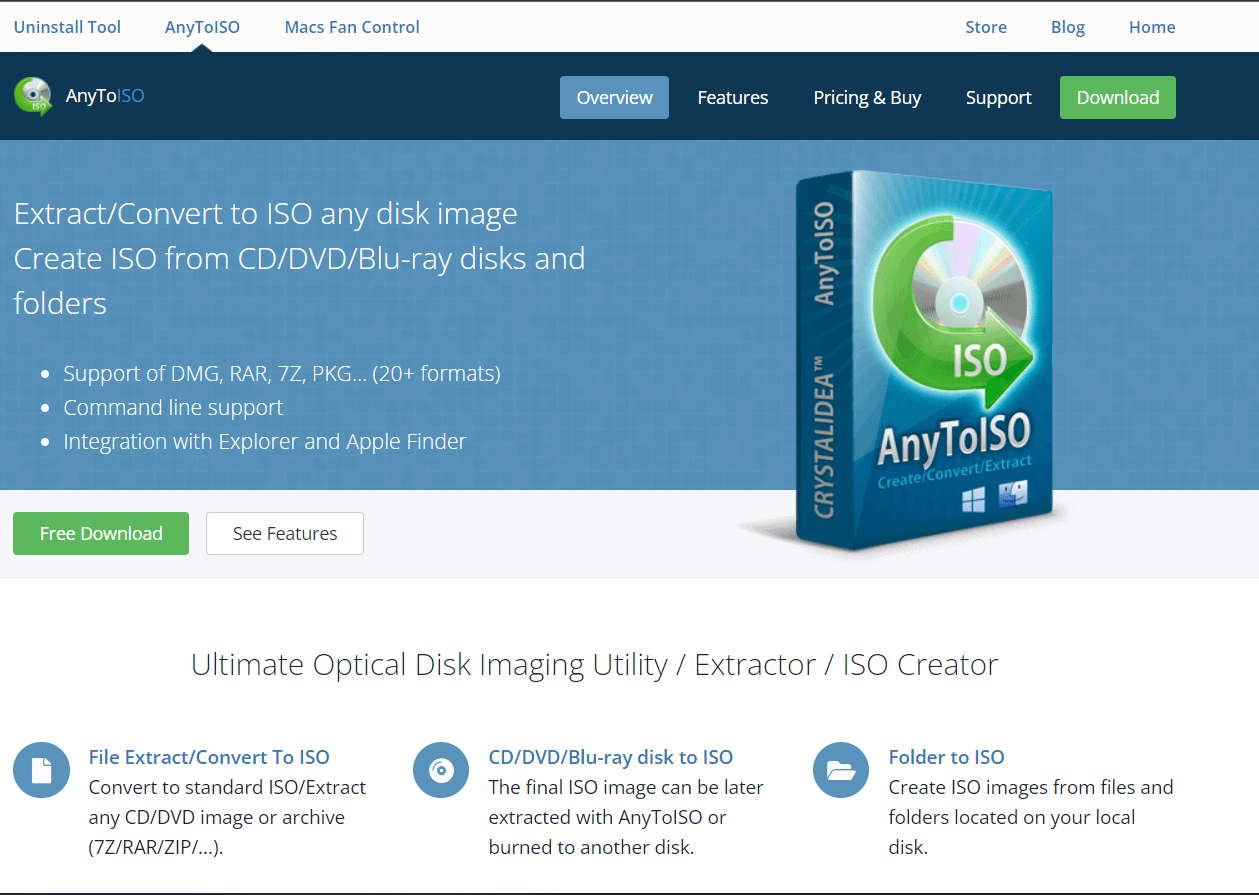Click 'Support of DMG, RAR, 7Z, PKG...' bullet
The image size is (1259, 895).
coord(282,373)
